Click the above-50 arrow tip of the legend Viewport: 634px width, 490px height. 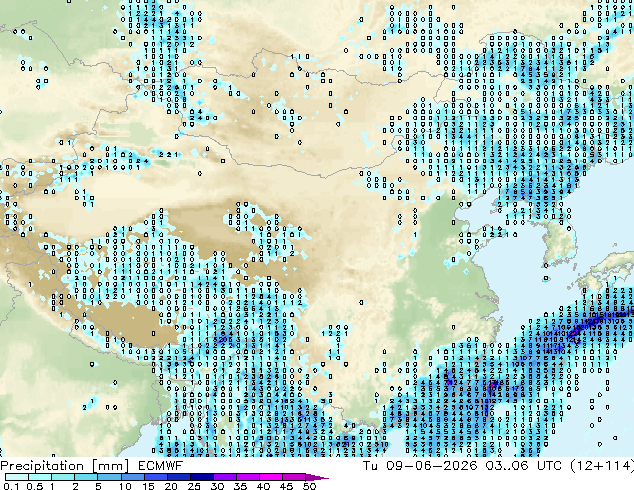(x=317, y=477)
